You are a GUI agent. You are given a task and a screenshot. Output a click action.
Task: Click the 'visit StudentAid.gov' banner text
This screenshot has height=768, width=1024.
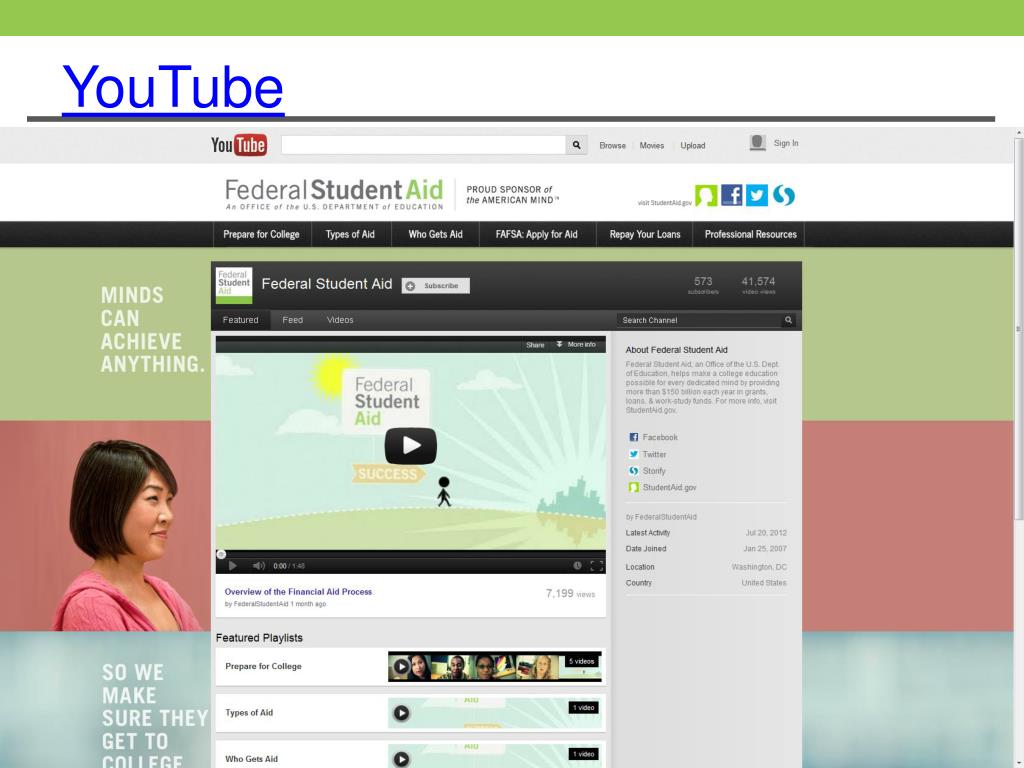(x=665, y=202)
